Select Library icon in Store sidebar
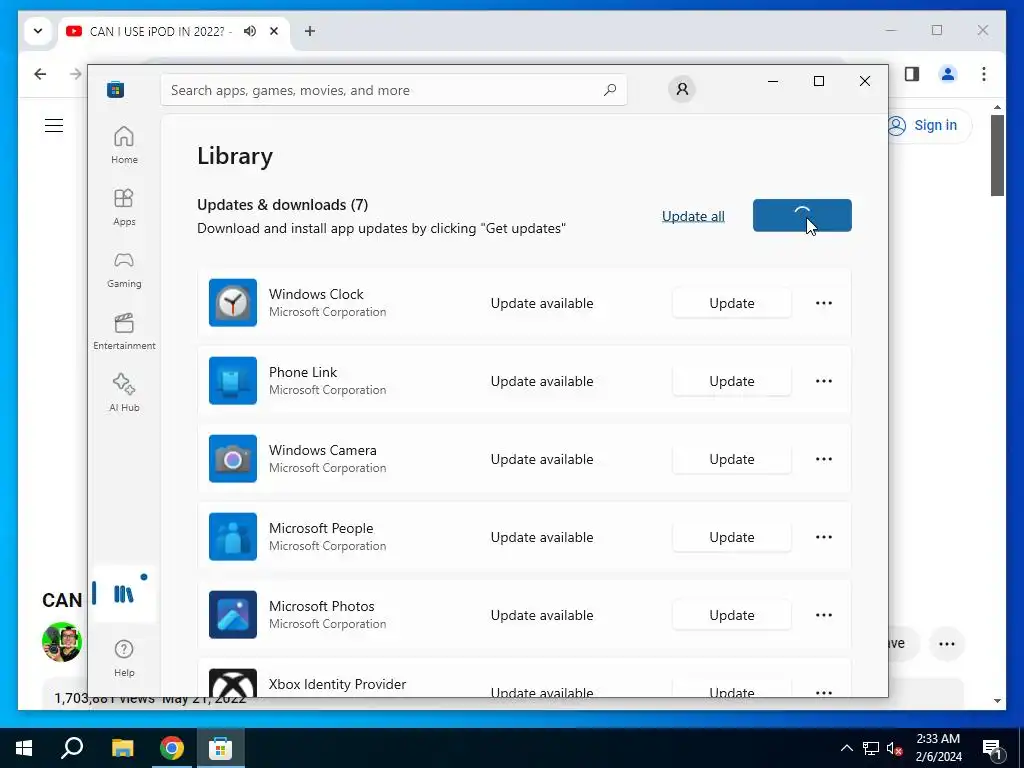This screenshot has width=1024, height=768. pos(124,594)
